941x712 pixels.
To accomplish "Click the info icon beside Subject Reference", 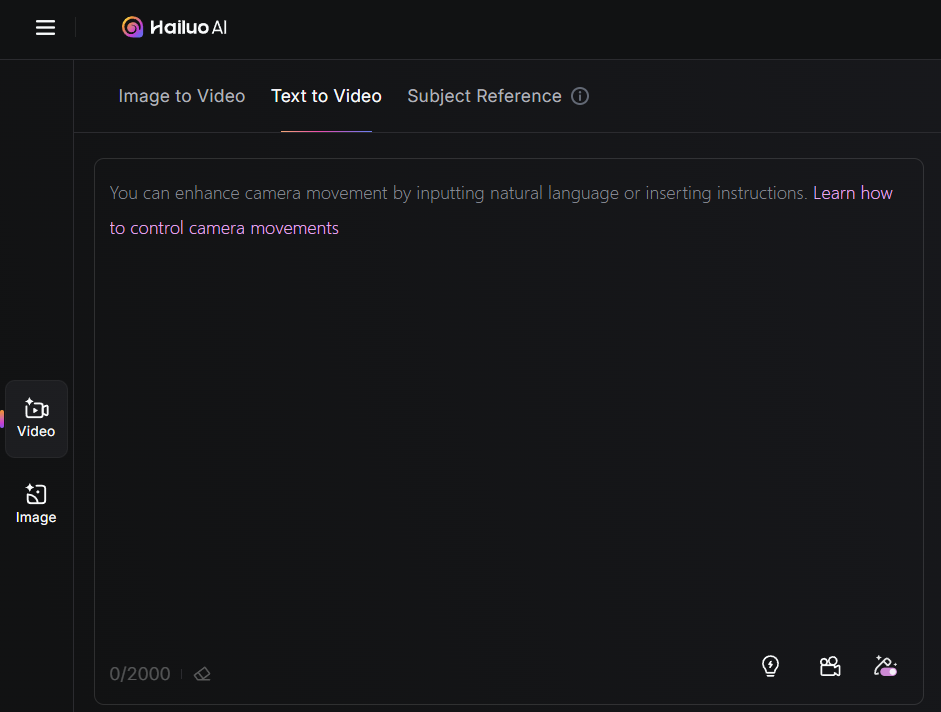I will (580, 96).
